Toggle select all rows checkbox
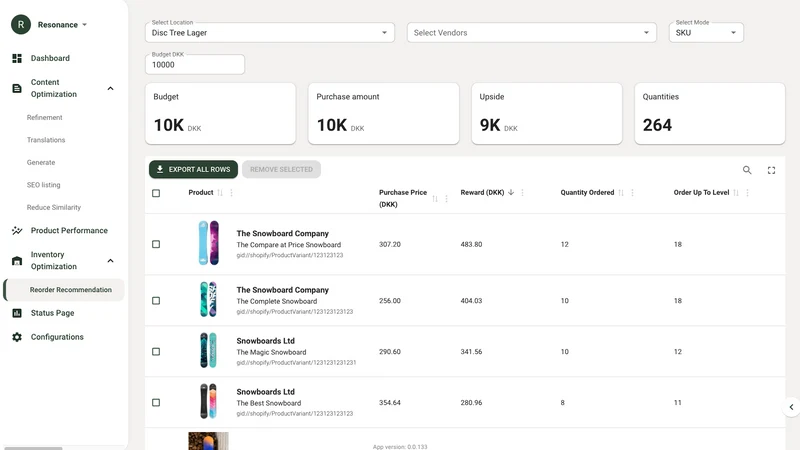Image resolution: width=800 pixels, height=450 pixels. tap(156, 193)
